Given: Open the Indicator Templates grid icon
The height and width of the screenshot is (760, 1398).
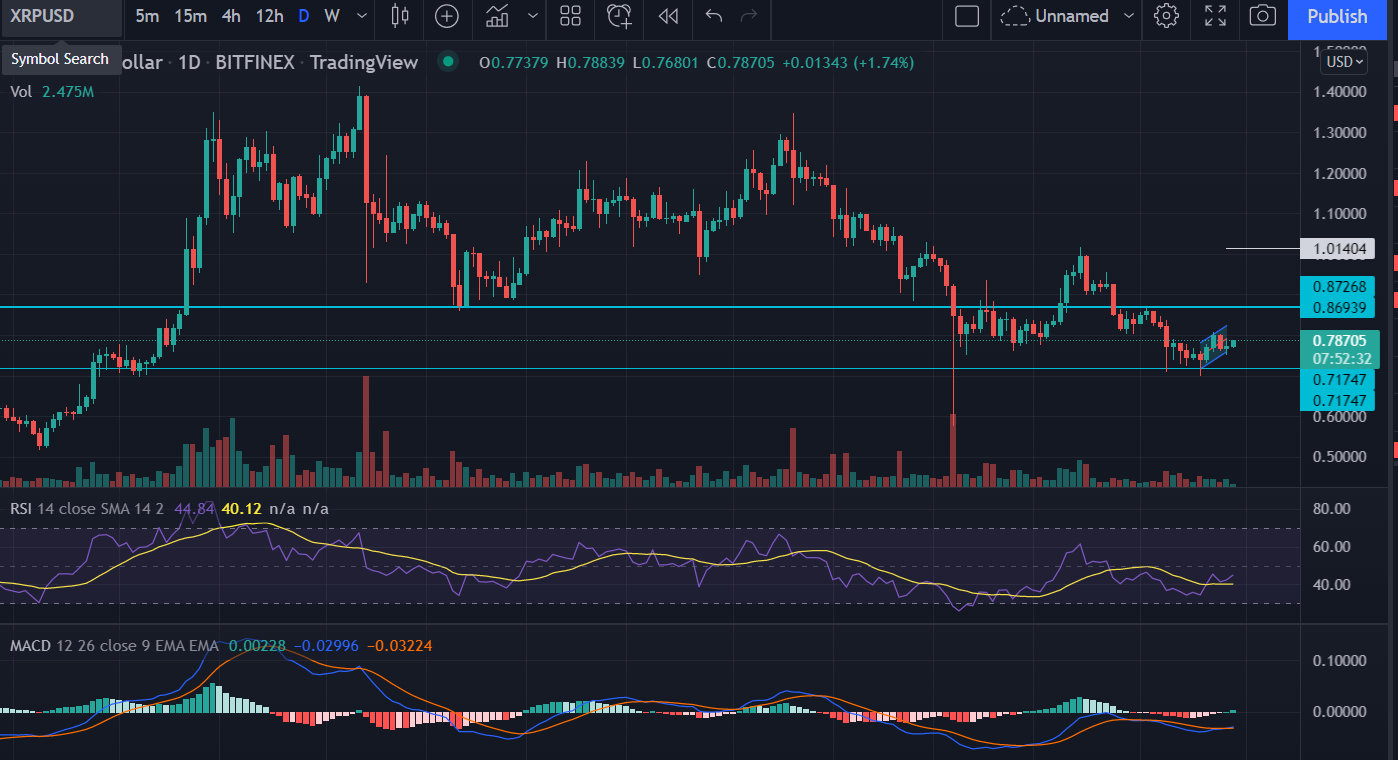Looking at the screenshot, I should (x=570, y=16).
